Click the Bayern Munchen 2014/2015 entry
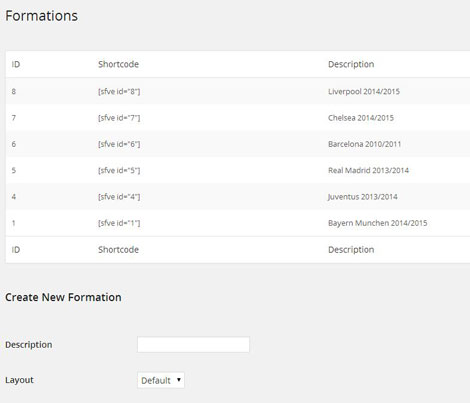The height and width of the screenshot is (403, 470). (377, 223)
